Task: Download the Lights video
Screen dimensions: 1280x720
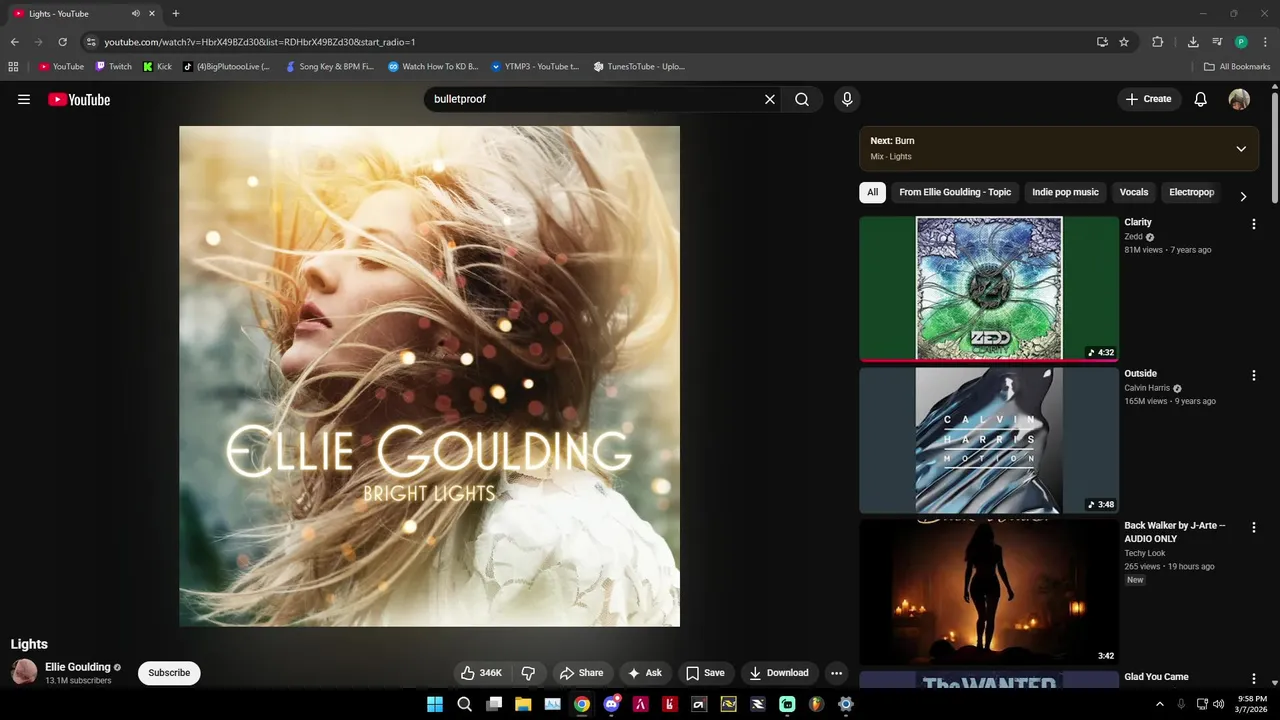Action: [779, 673]
